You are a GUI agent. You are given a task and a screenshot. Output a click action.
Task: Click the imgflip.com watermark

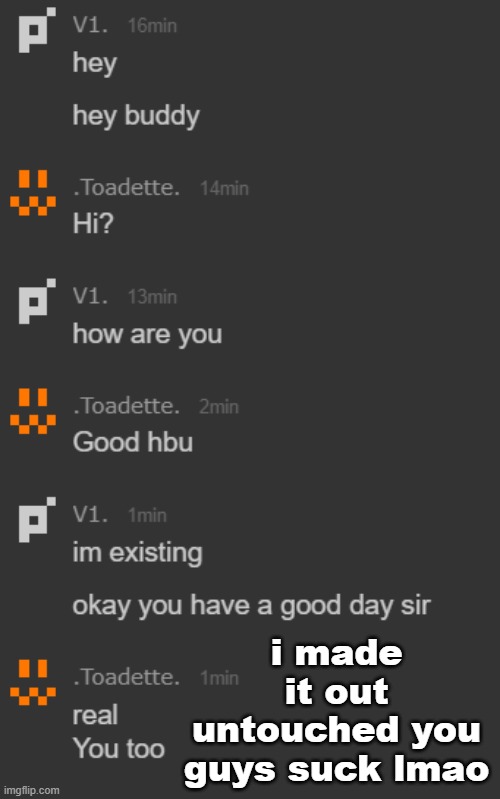click(32, 790)
